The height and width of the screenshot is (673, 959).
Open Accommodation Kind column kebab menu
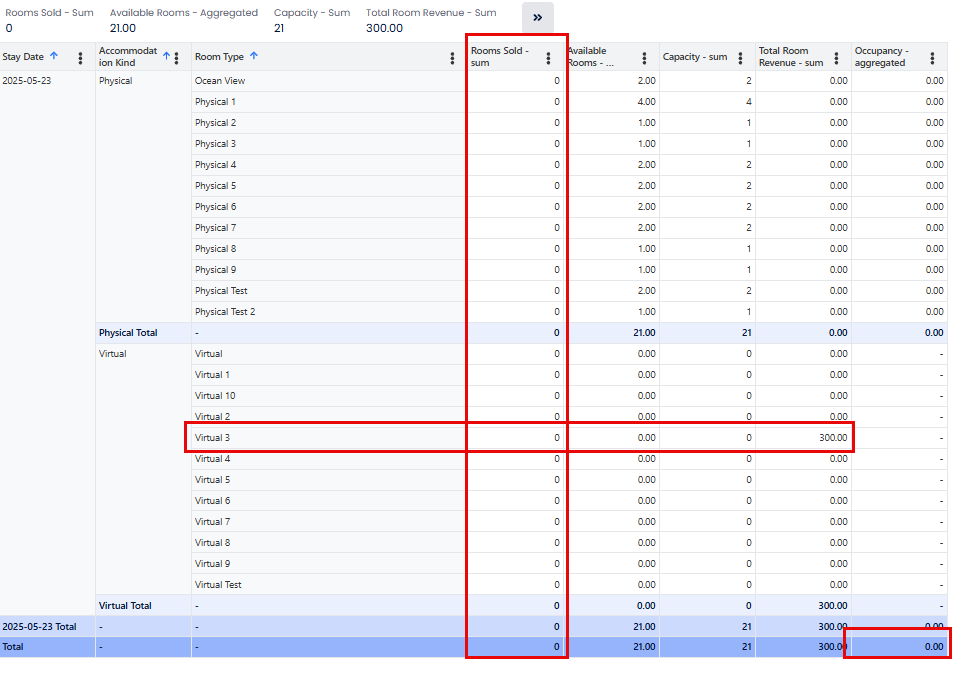[177, 58]
